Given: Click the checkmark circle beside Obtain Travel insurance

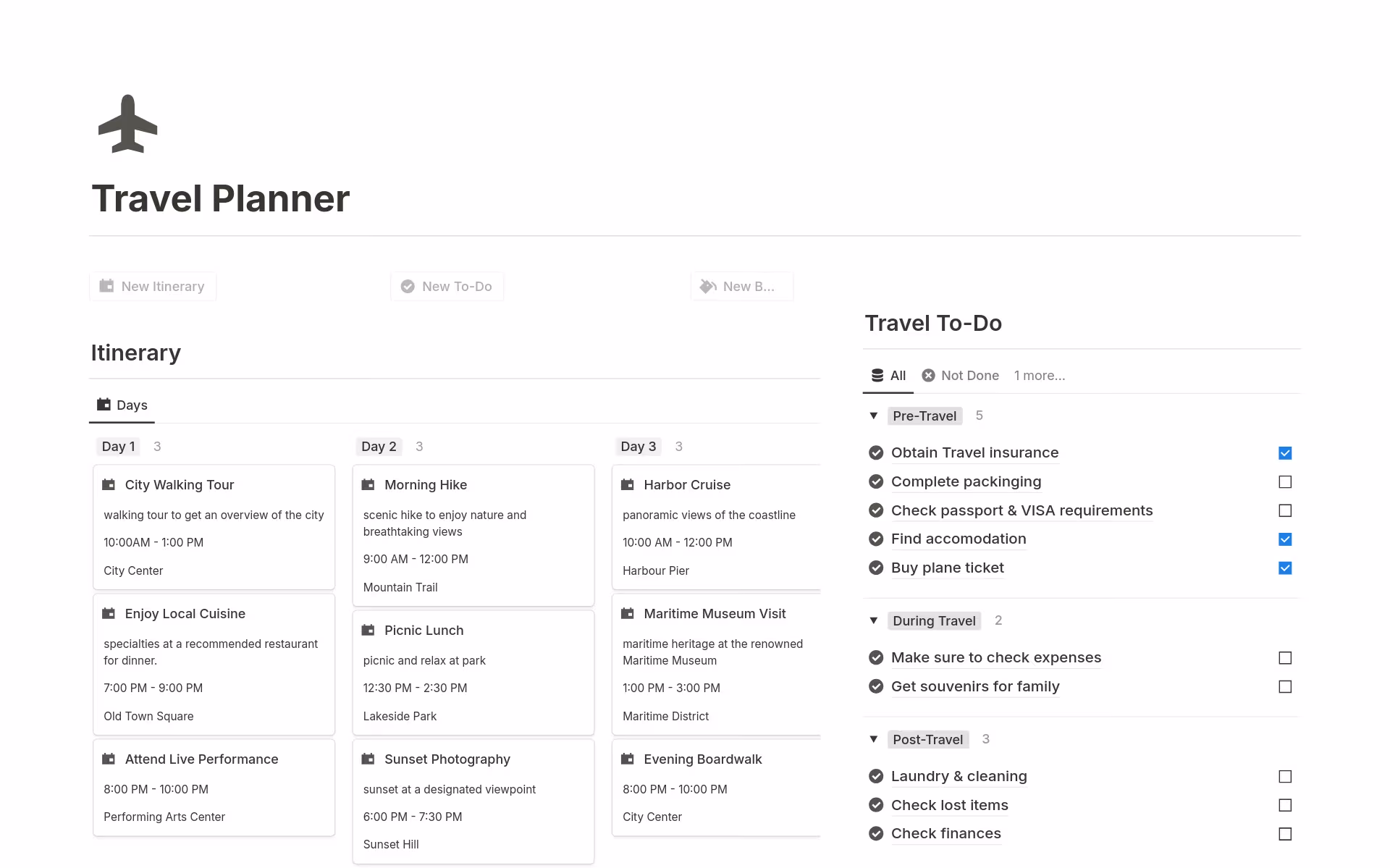Looking at the screenshot, I should [x=876, y=452].
